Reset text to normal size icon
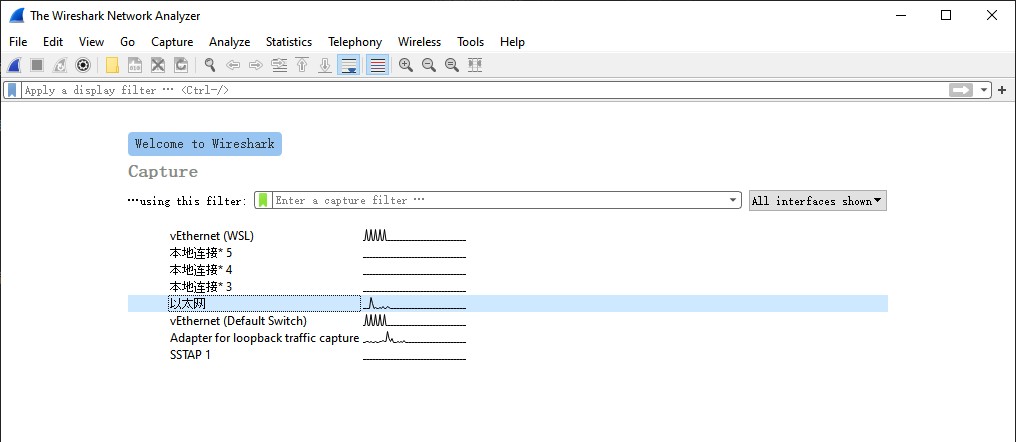Image resolution: width=1016 pixels, height=442 pixels. [452, 65]
